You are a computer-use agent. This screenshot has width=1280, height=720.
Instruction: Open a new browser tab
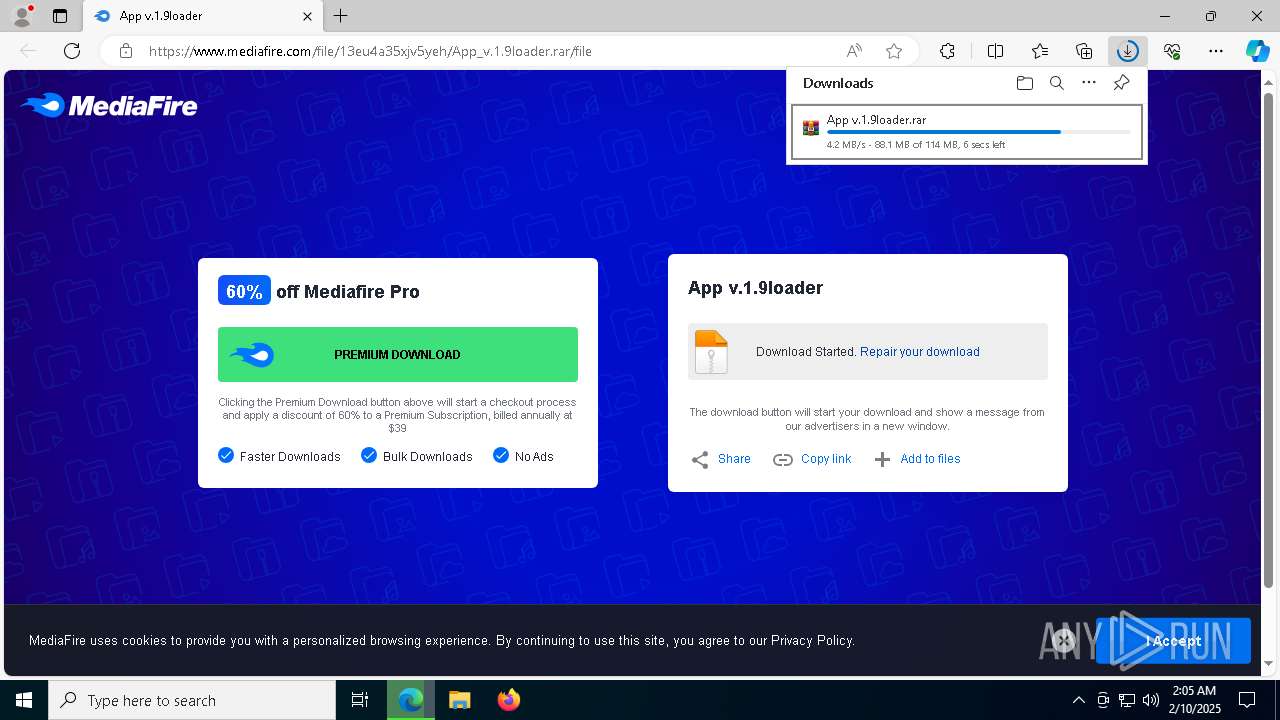[x=341, y=16]
